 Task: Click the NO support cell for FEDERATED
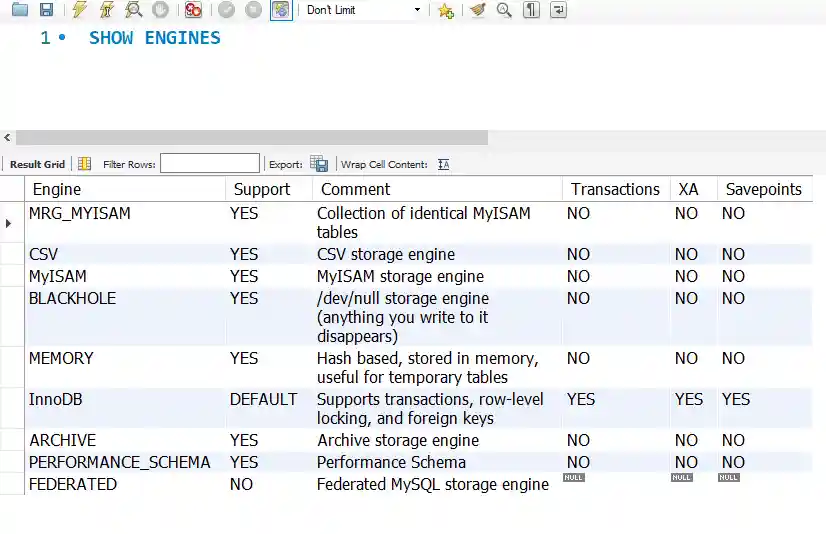pos(269,484)
